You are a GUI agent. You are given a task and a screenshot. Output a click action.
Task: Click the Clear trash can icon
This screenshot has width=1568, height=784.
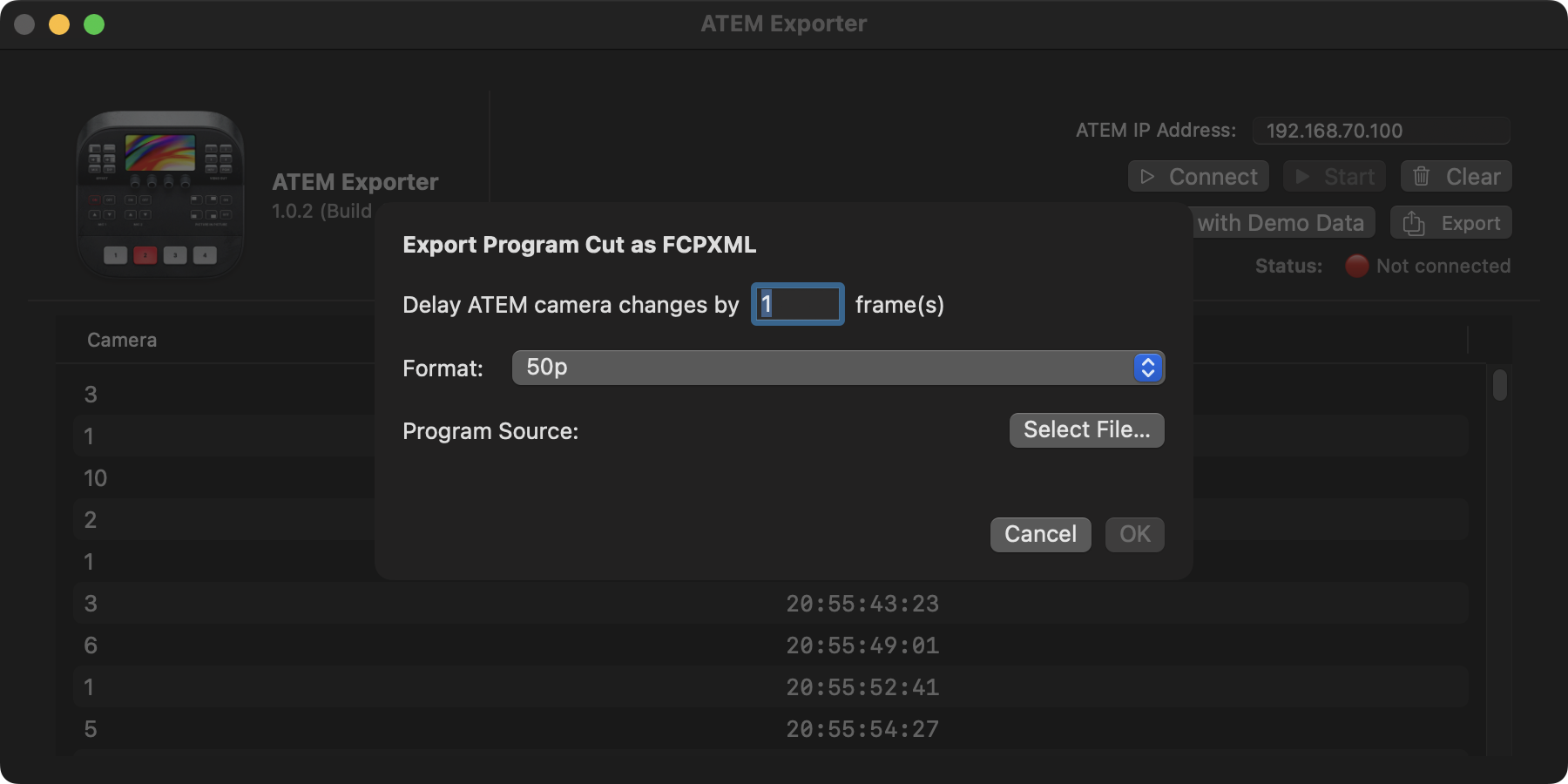point(1422,177)
